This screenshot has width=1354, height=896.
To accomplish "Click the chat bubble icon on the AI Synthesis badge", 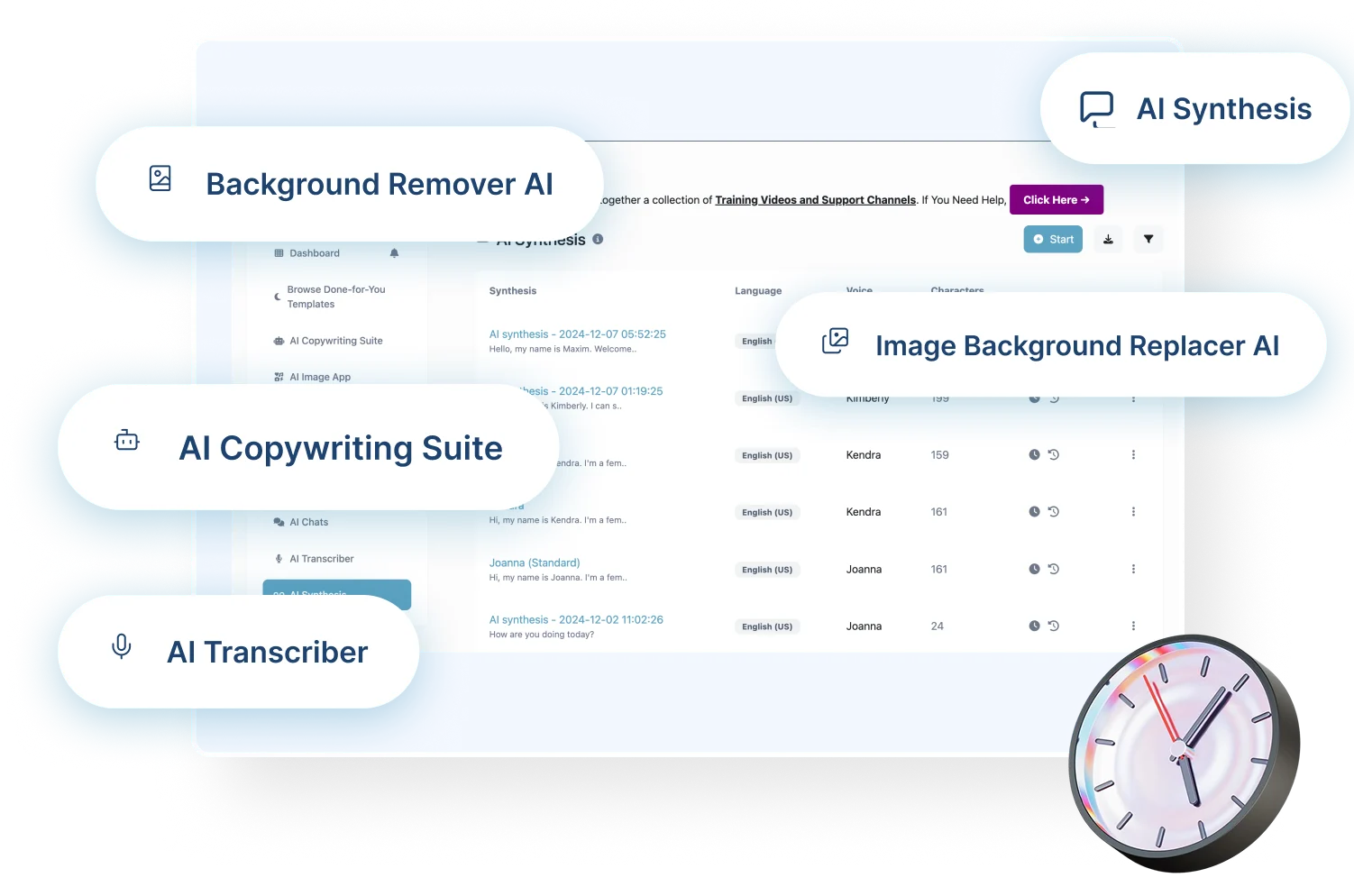I will pos(1096,109).
